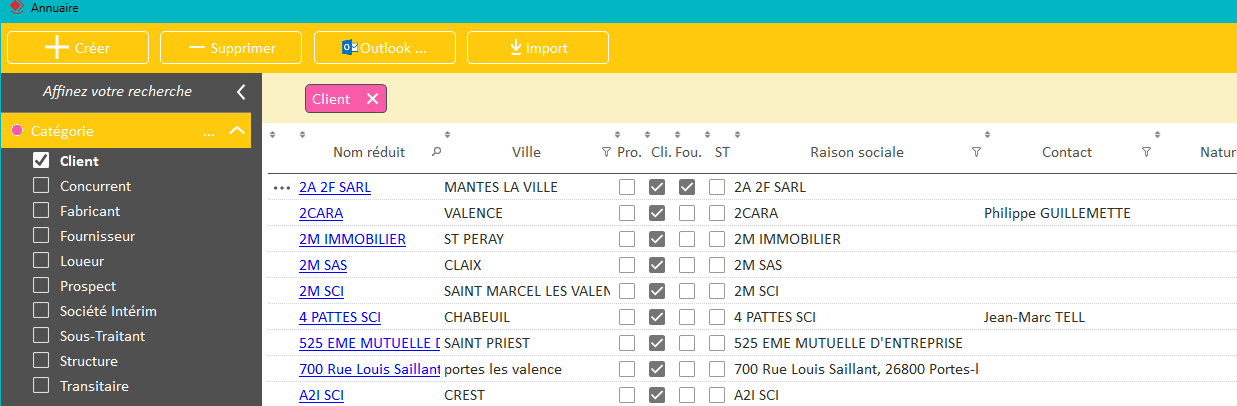Click the Contact column header

tap(1067, 152)
